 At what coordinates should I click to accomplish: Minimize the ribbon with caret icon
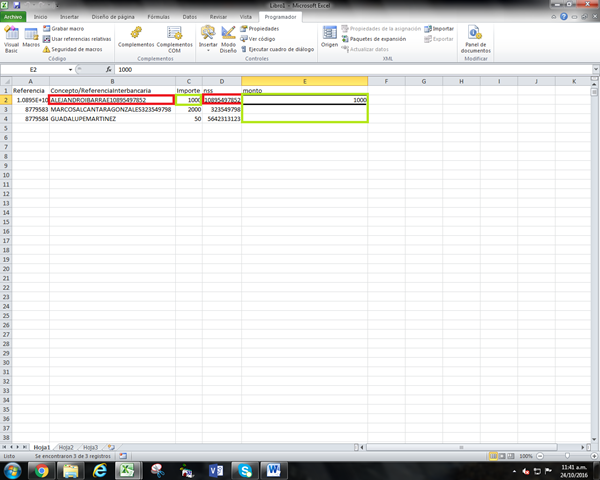click(x=554, y=16)
